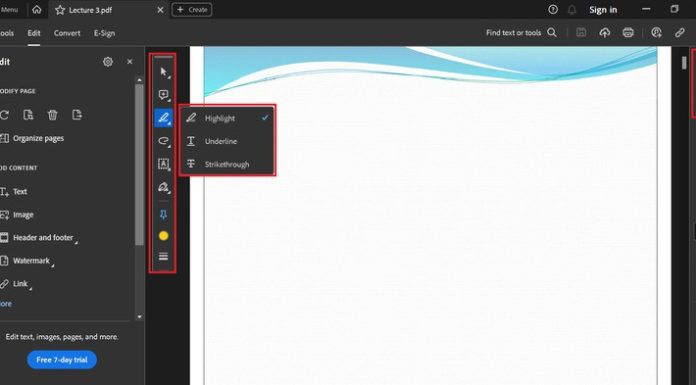Switch to the Convert tab
Image resolution: width=696 pixels, height=385 pixels.
point(67,33)
